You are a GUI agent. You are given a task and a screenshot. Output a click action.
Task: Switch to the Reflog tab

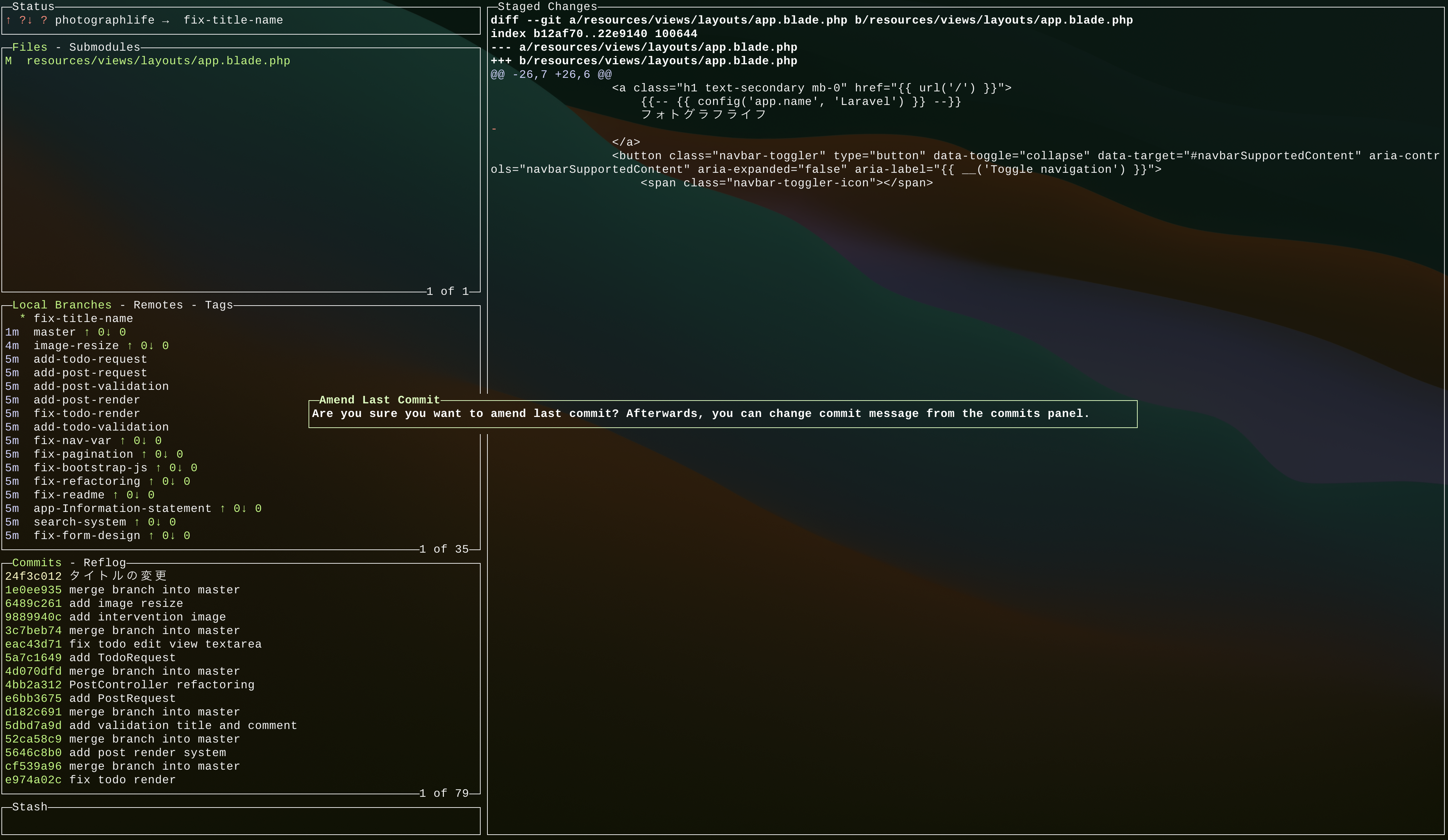[x=105, y=563]
